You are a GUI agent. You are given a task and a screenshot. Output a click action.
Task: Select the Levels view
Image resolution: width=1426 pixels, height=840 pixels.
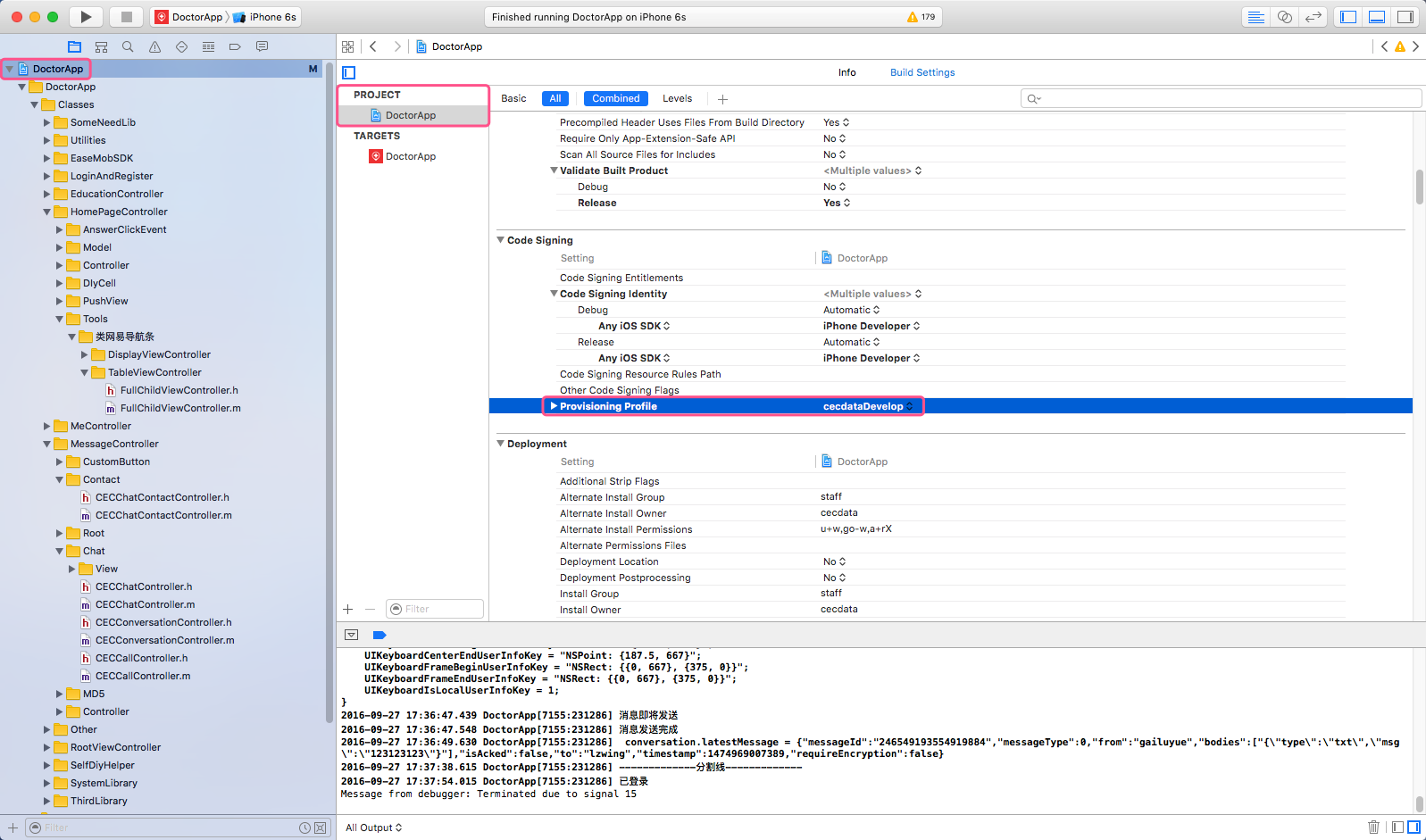677,99
